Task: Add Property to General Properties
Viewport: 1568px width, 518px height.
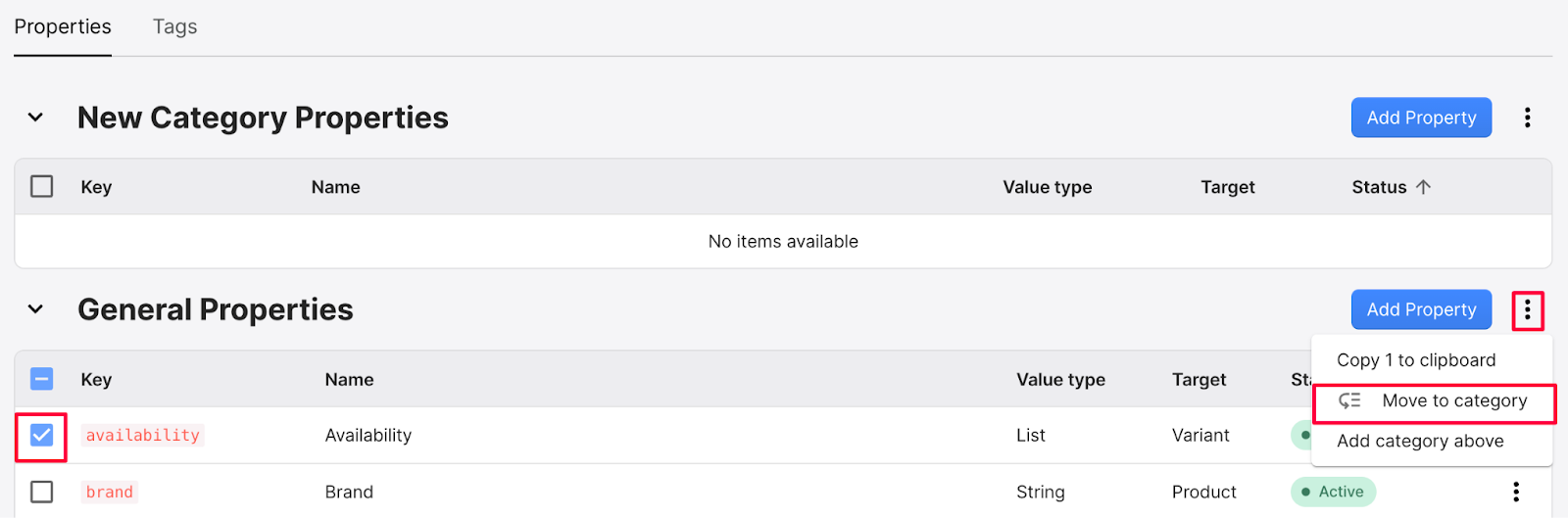Action: (1421, 309)
